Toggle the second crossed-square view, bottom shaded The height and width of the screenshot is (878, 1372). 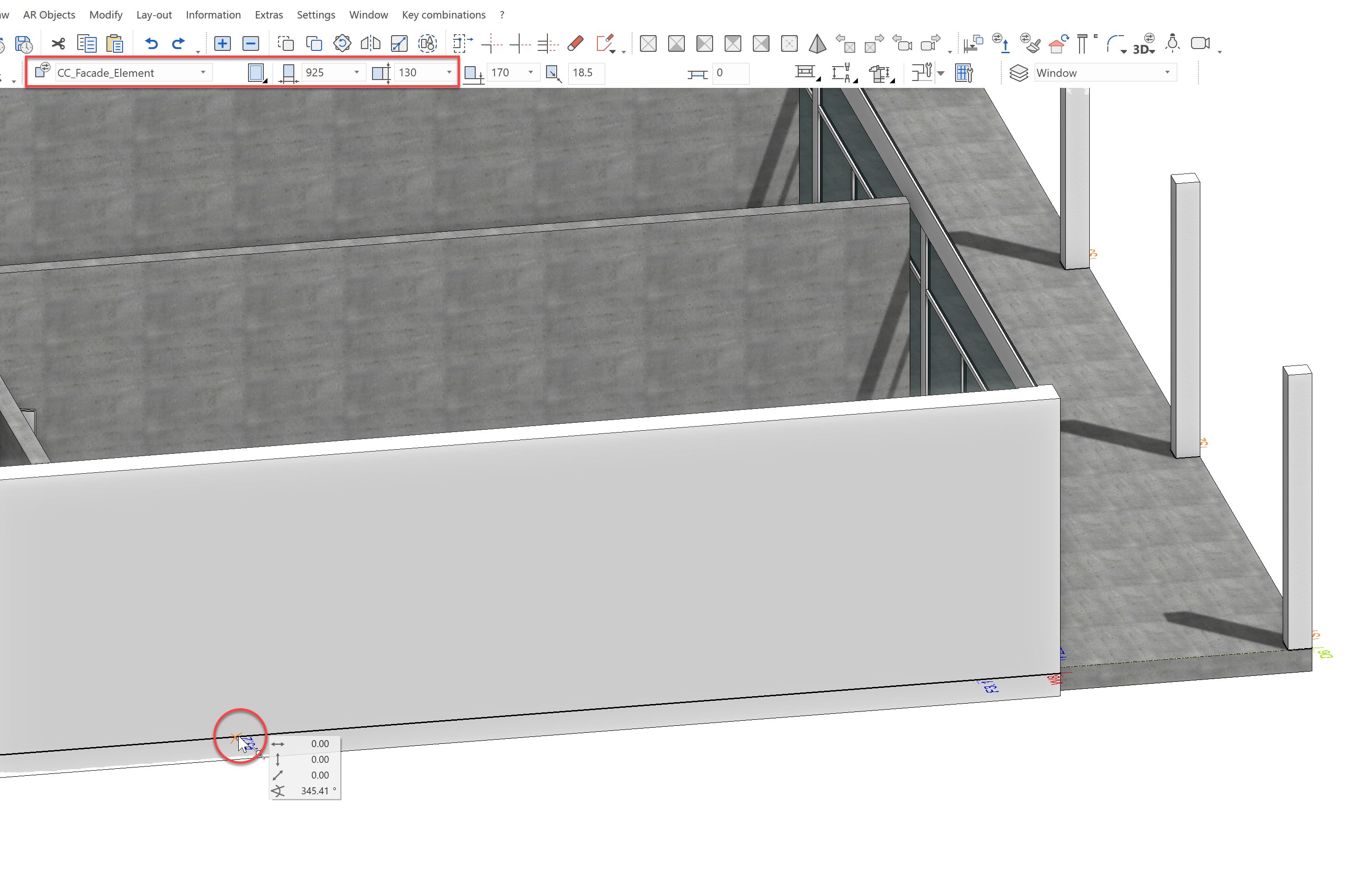pos(677,43)
